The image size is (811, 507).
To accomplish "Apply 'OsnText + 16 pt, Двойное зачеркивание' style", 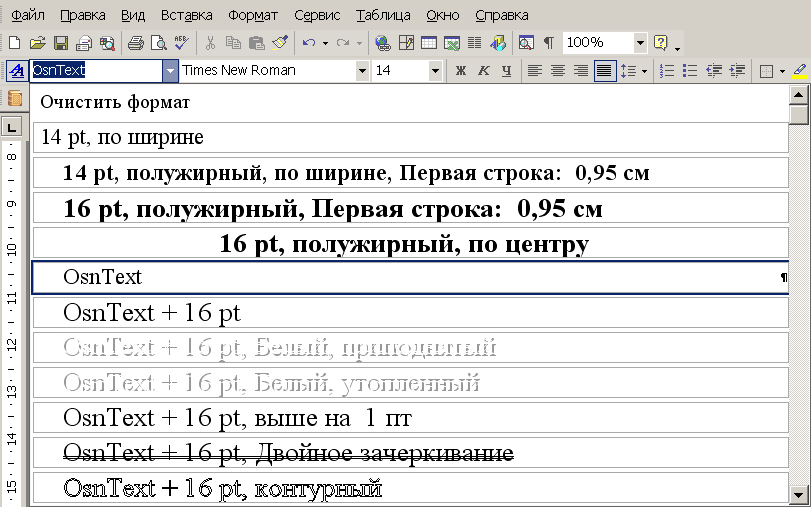I will [411, 453].
